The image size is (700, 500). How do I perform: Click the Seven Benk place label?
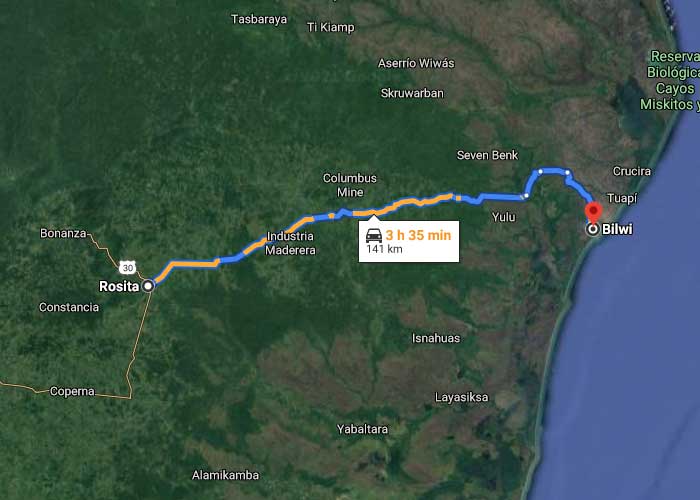pyautogui.click(x=487, y=155)
